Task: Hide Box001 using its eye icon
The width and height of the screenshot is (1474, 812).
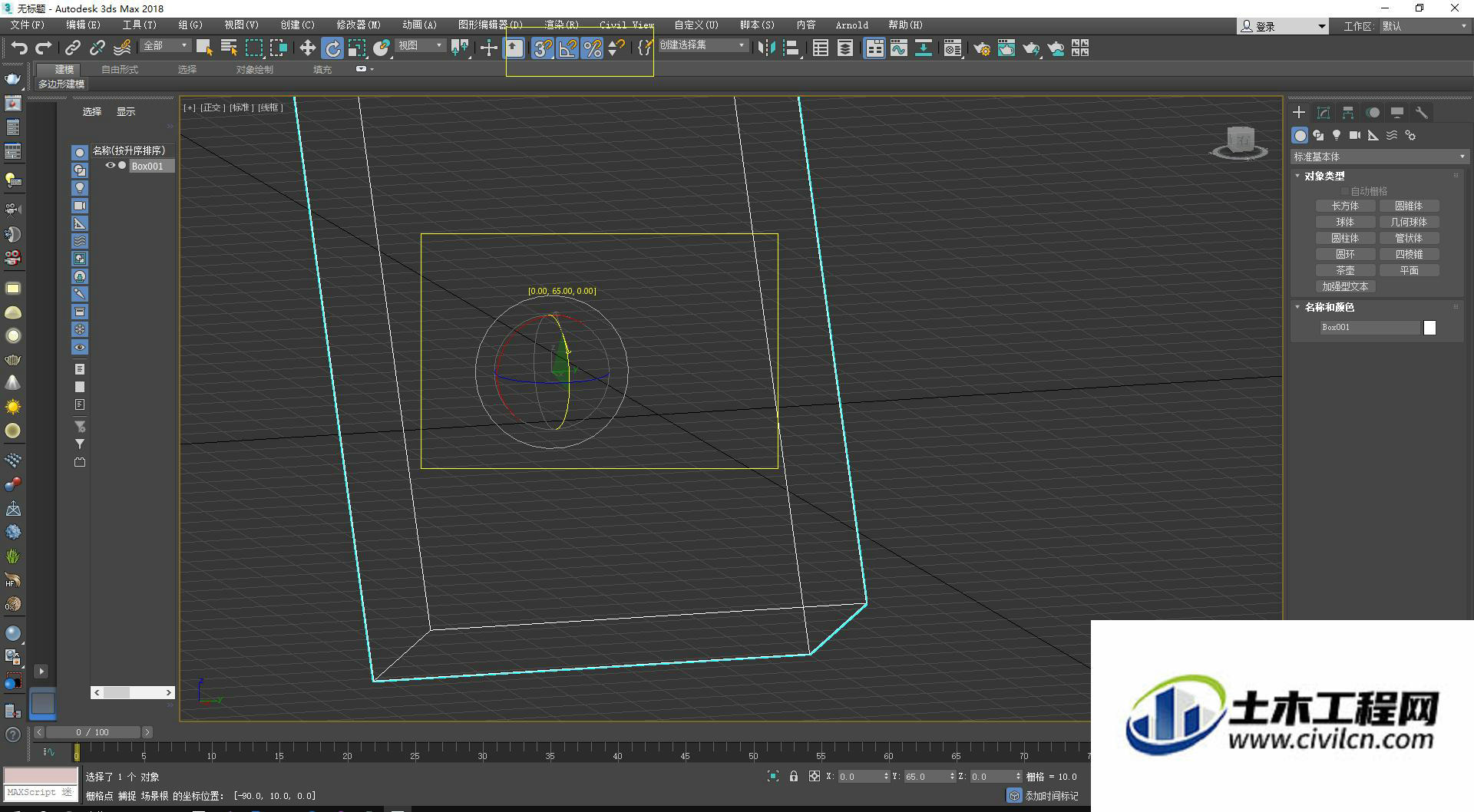Action: click(x=111, y=165)
